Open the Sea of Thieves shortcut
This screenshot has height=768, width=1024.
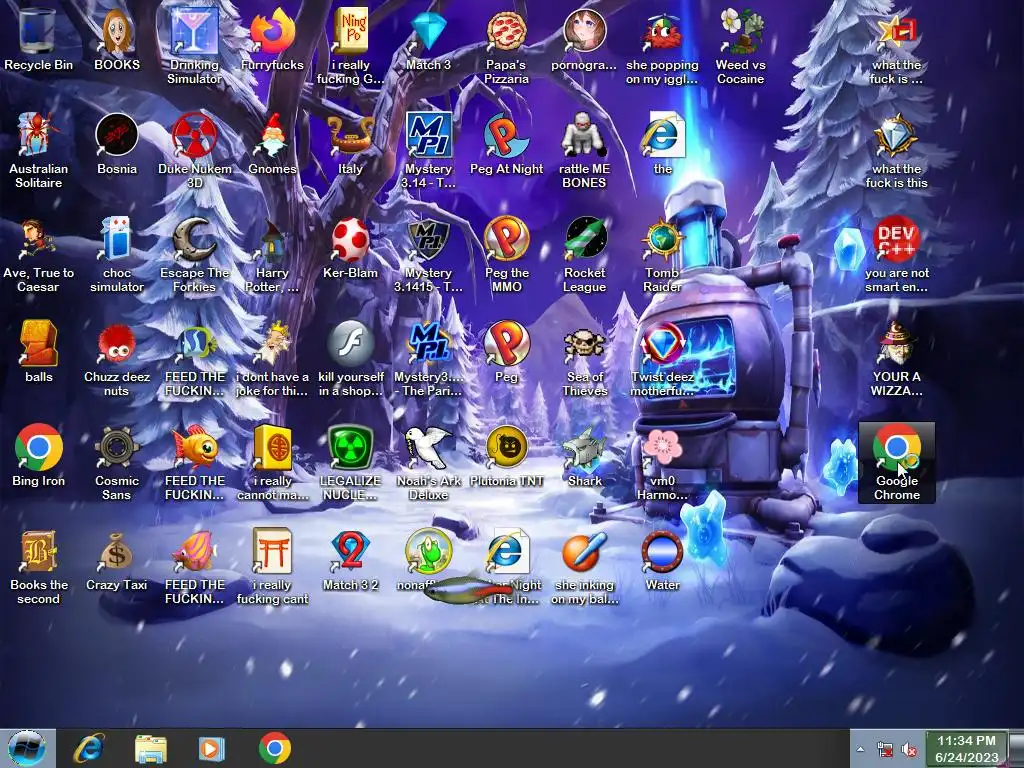pos(584,359)
